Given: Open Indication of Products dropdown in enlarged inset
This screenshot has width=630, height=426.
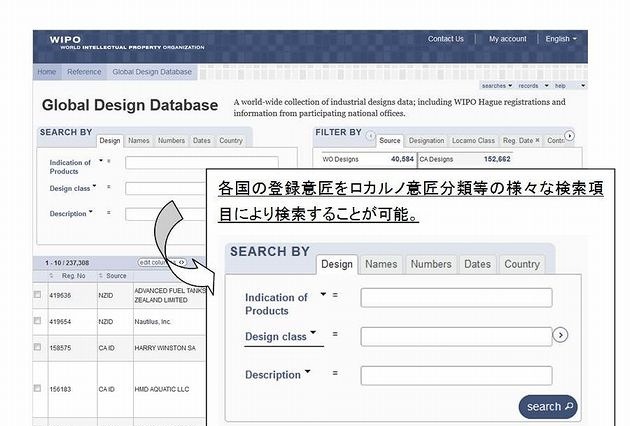Looking at the screenshot, I should click(x=323, y=295).
